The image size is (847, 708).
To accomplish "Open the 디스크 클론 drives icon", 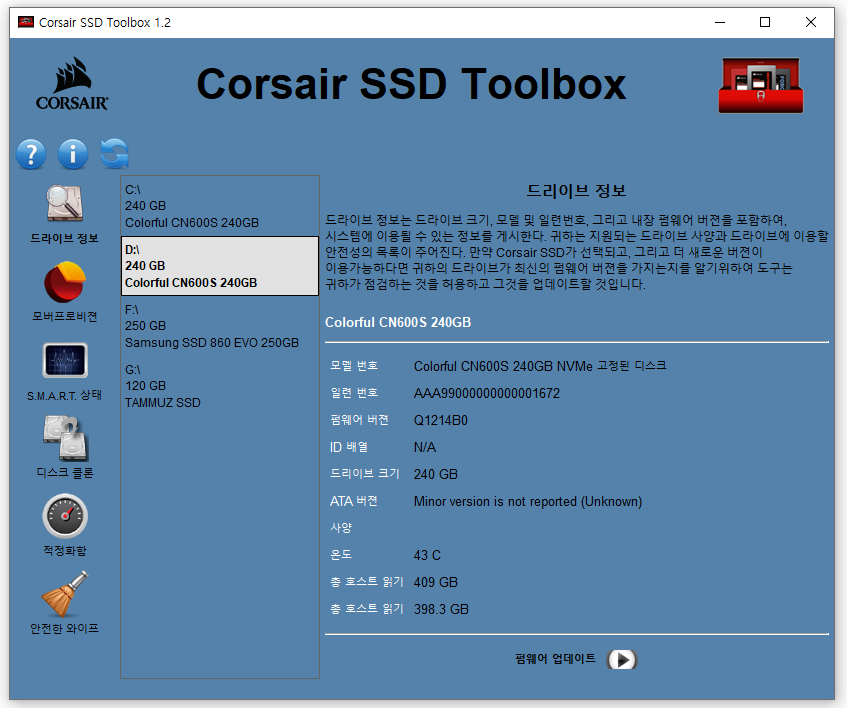I will coord(65,437).
